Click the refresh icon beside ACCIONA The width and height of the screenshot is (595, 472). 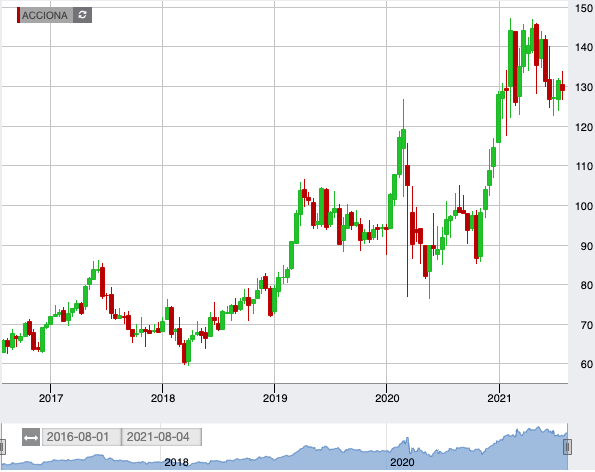tap(82, 15)
